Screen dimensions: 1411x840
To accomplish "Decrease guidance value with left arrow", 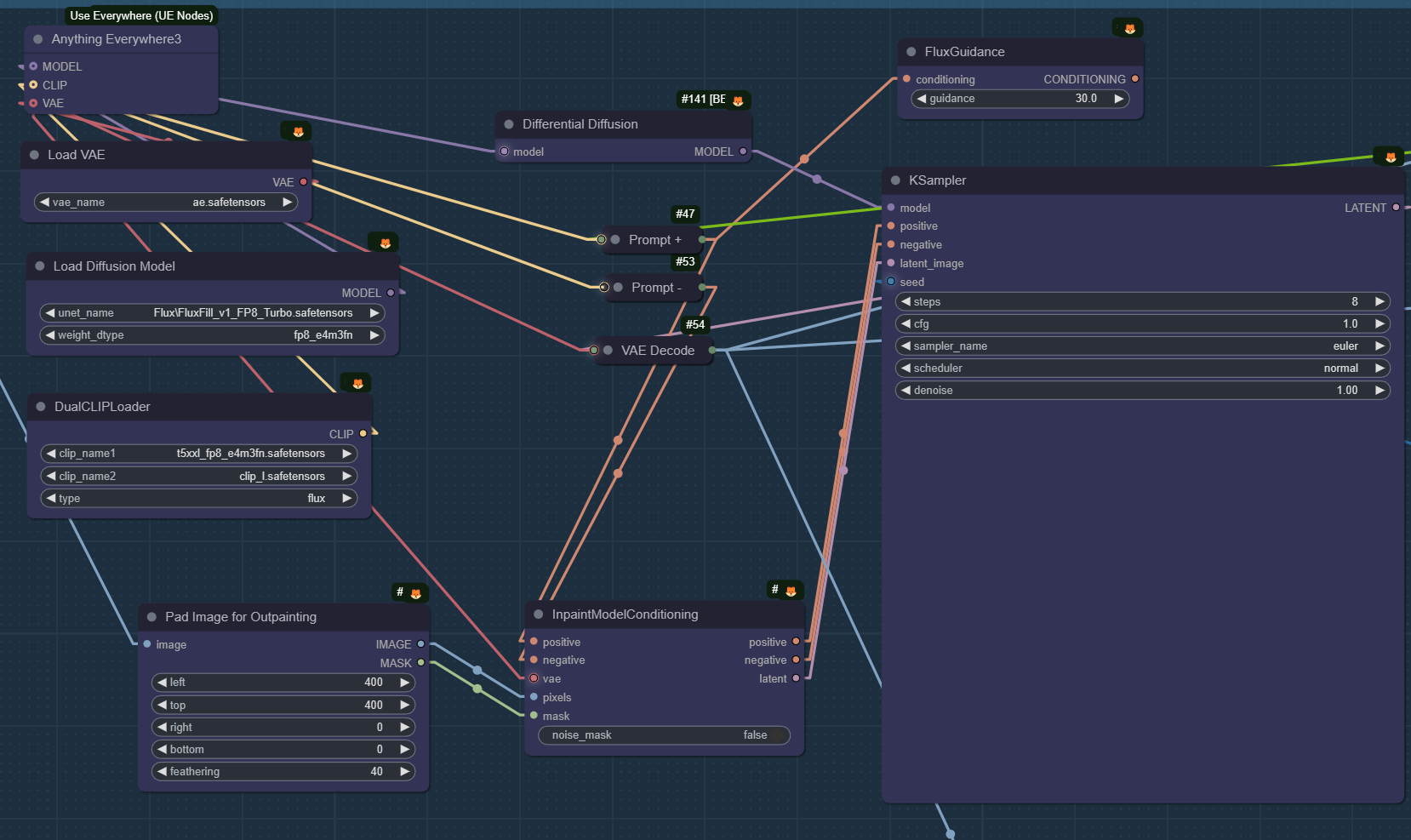I will coord(921,99).
